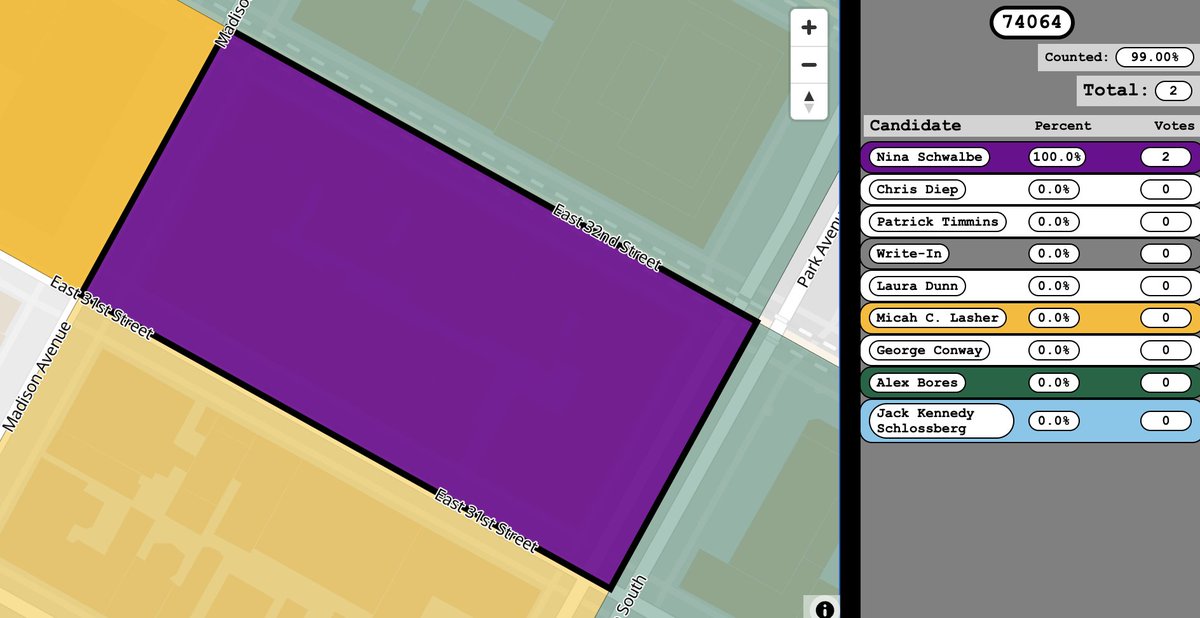Select the Laura Dunn candidate name
This screenshot has height=618, width=1200.
tap(916, 285)
